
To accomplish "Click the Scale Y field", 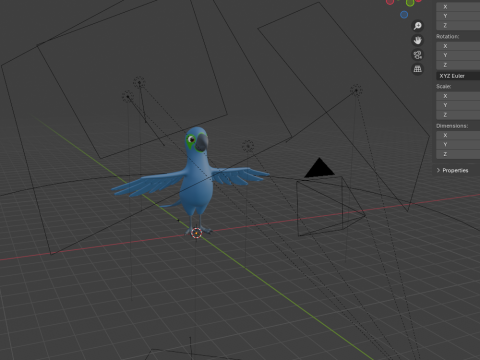I will (458, 105).
